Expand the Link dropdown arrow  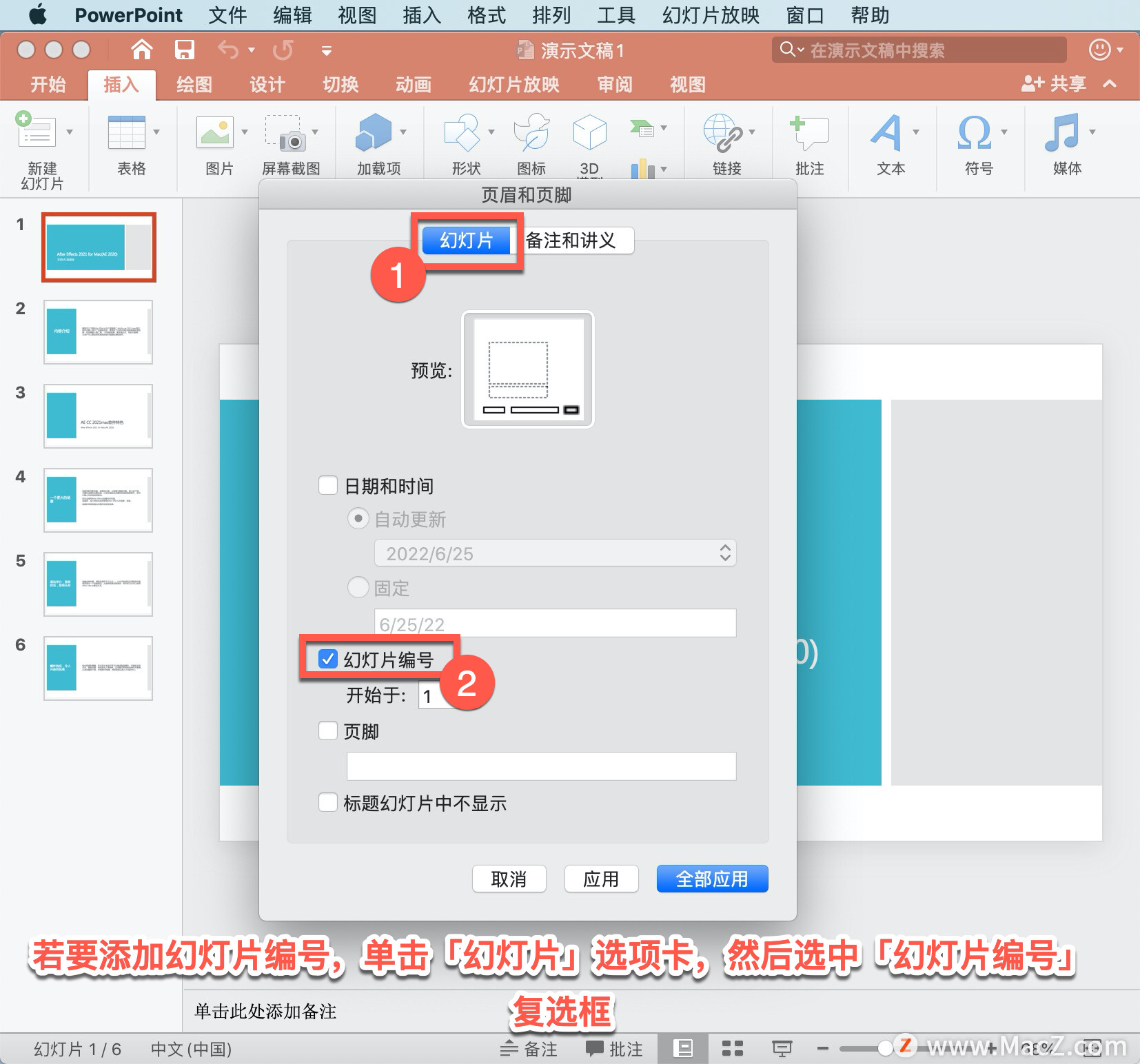[752, 132]
